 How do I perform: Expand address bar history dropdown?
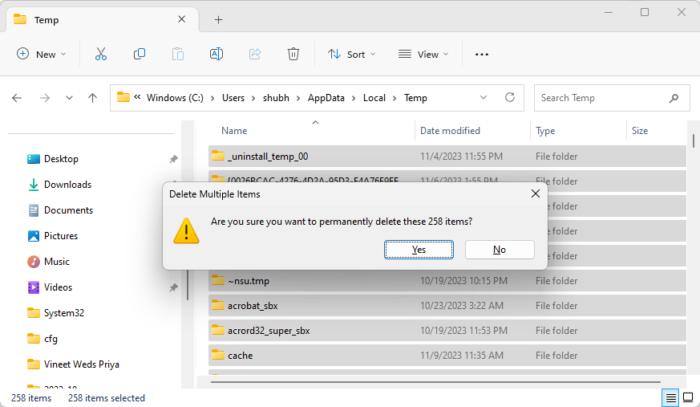coord(483,97)
